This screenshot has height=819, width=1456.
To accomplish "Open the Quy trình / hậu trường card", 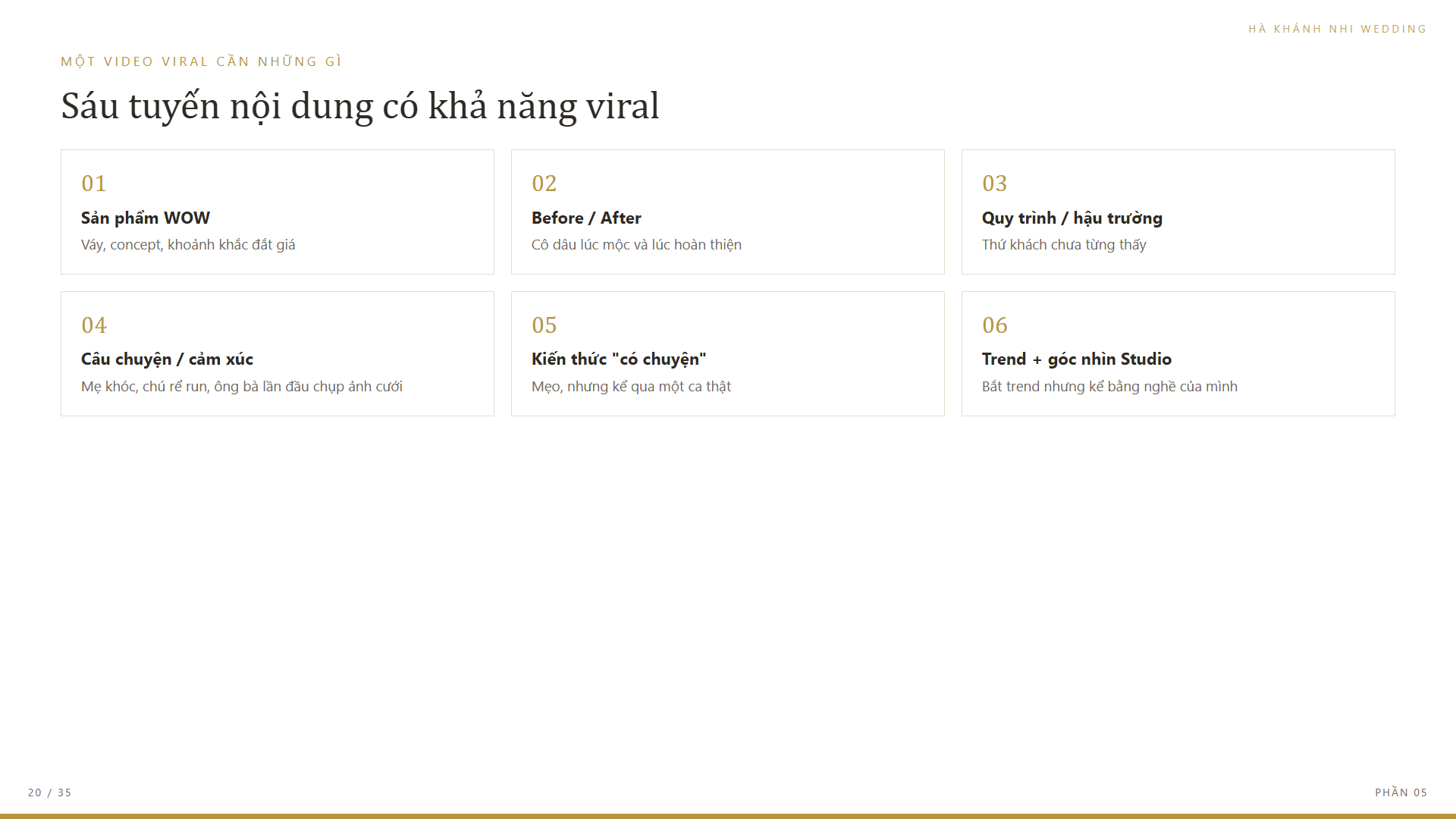I will [1178, 212].
